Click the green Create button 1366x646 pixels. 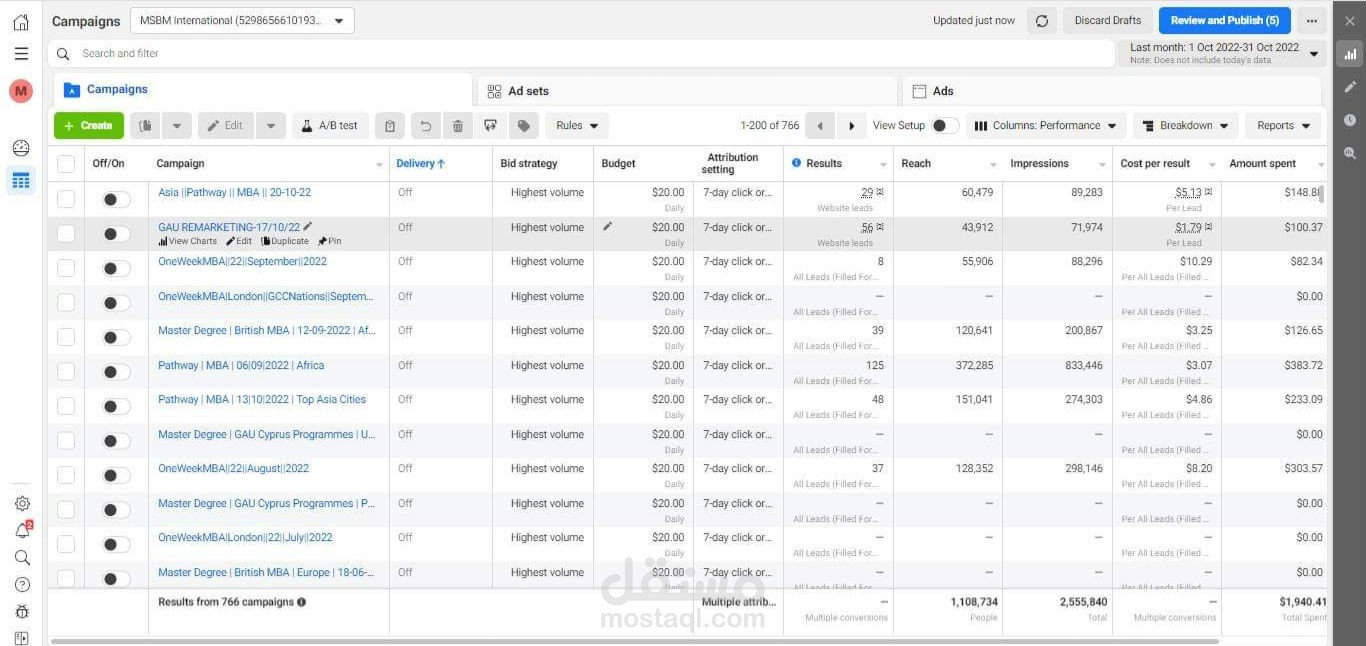89,126
